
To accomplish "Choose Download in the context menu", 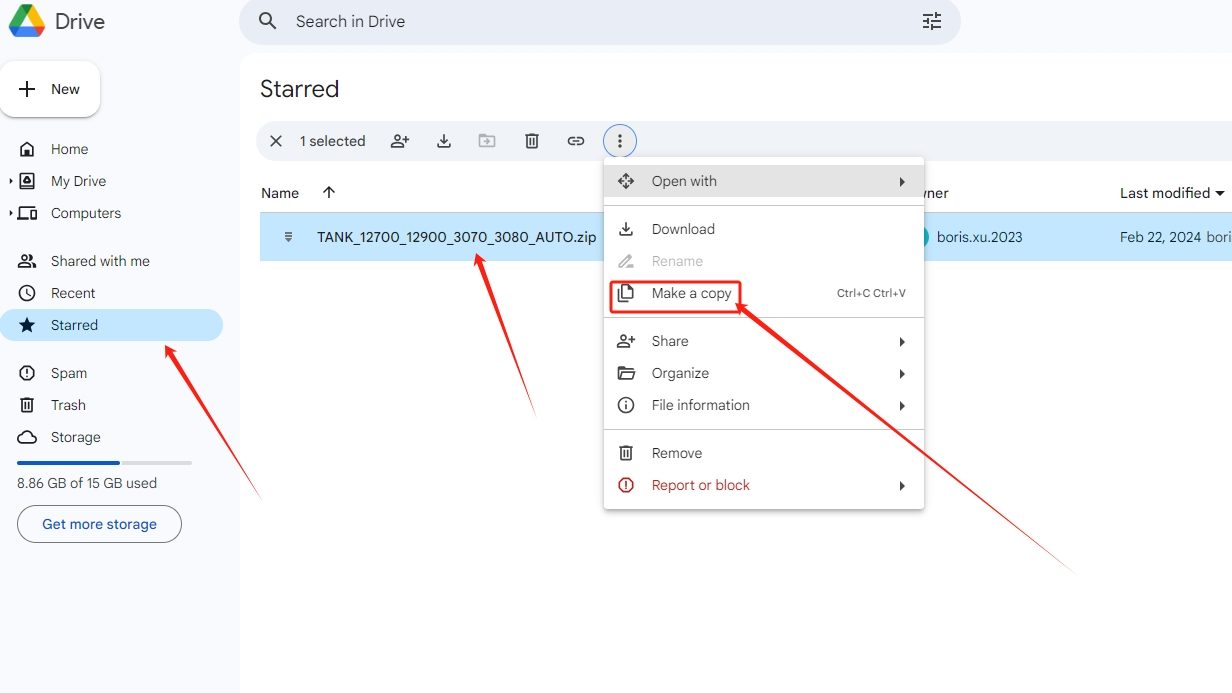I will (x=683, y=229).
